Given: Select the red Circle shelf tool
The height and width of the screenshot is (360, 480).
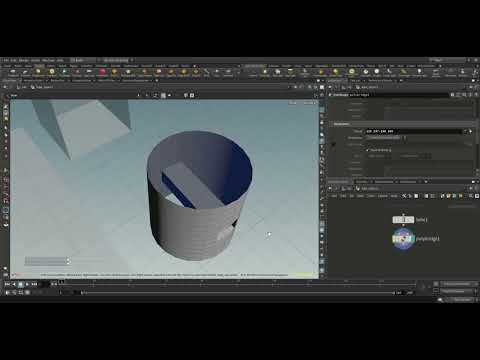Looking at the screenshot, I should click(x=102, y=73).
